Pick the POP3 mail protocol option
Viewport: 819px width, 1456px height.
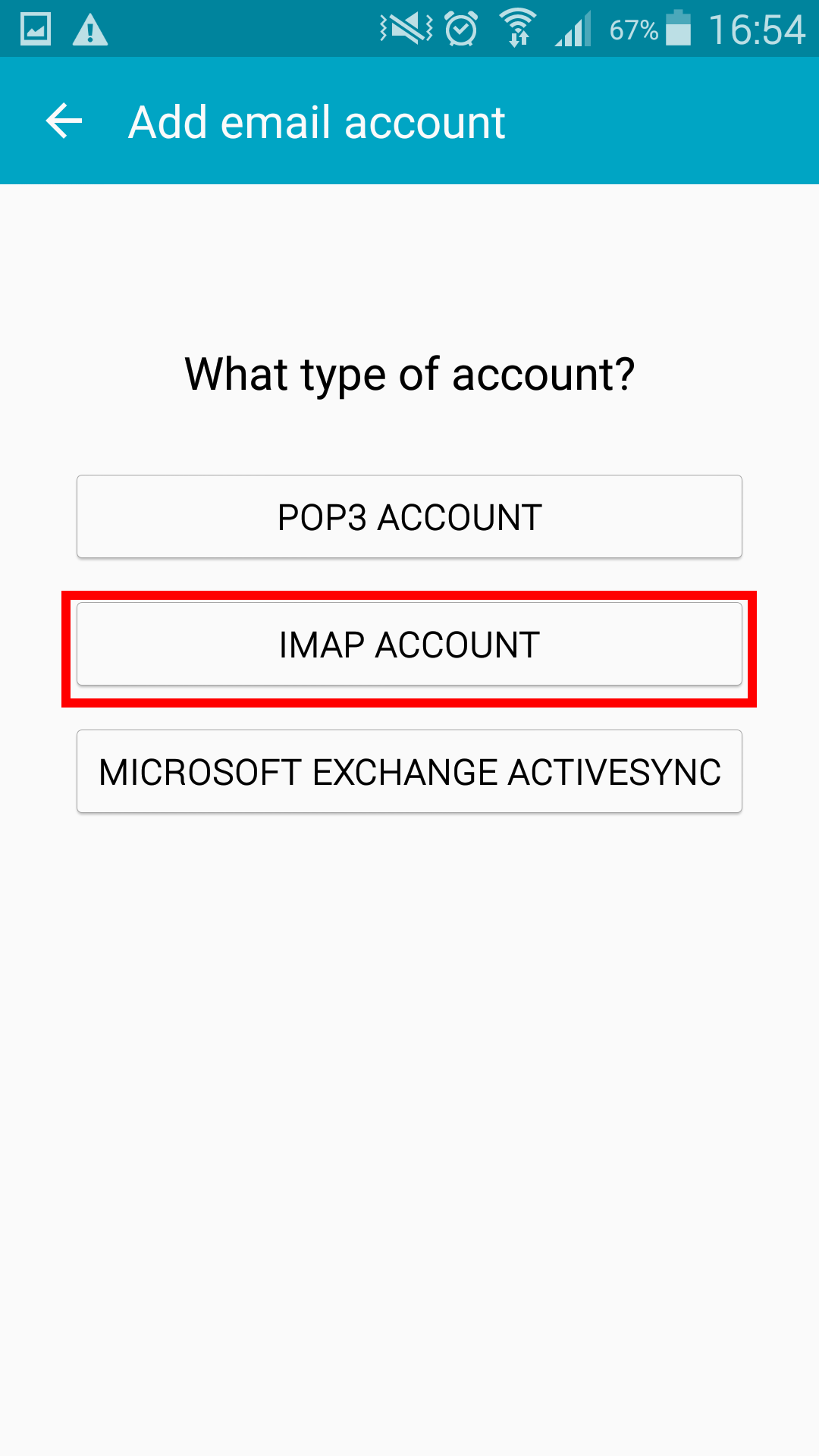click(409, 516)
